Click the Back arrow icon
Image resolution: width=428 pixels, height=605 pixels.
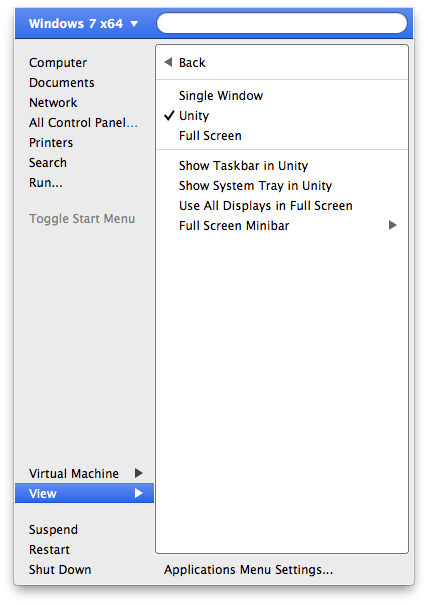coord(168,62)
